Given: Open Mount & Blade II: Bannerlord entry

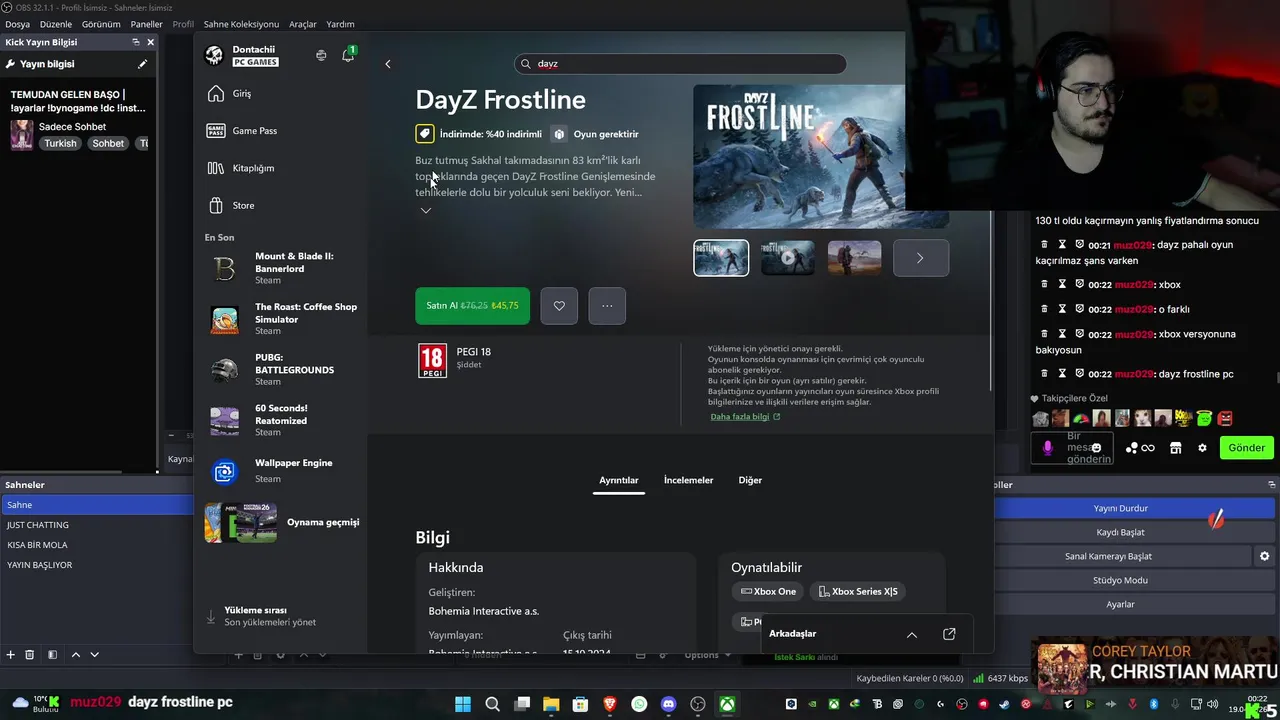Looking at the screenshot, I should [283, 268].
